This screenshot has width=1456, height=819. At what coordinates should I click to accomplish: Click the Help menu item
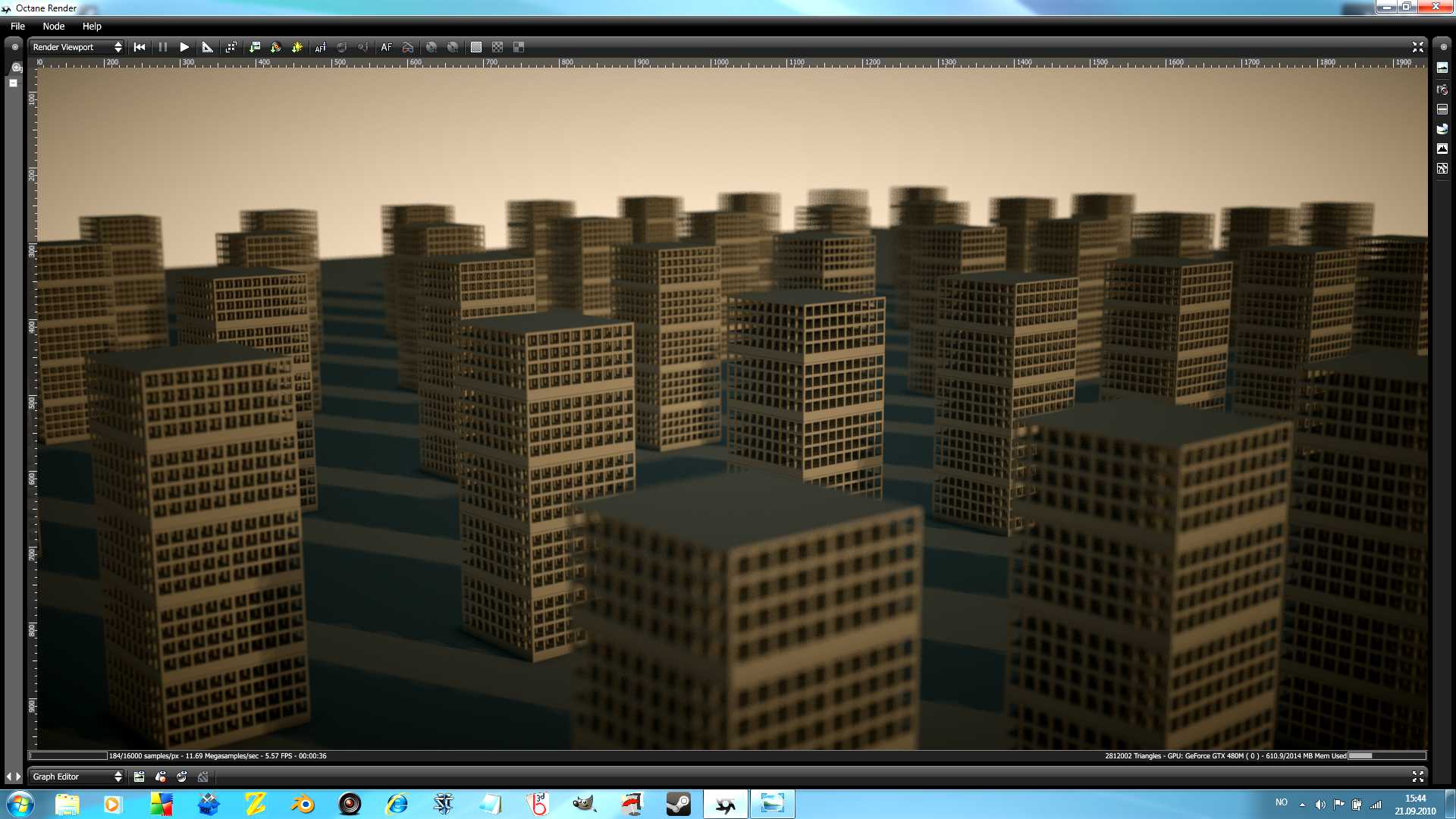click(92, 26)
